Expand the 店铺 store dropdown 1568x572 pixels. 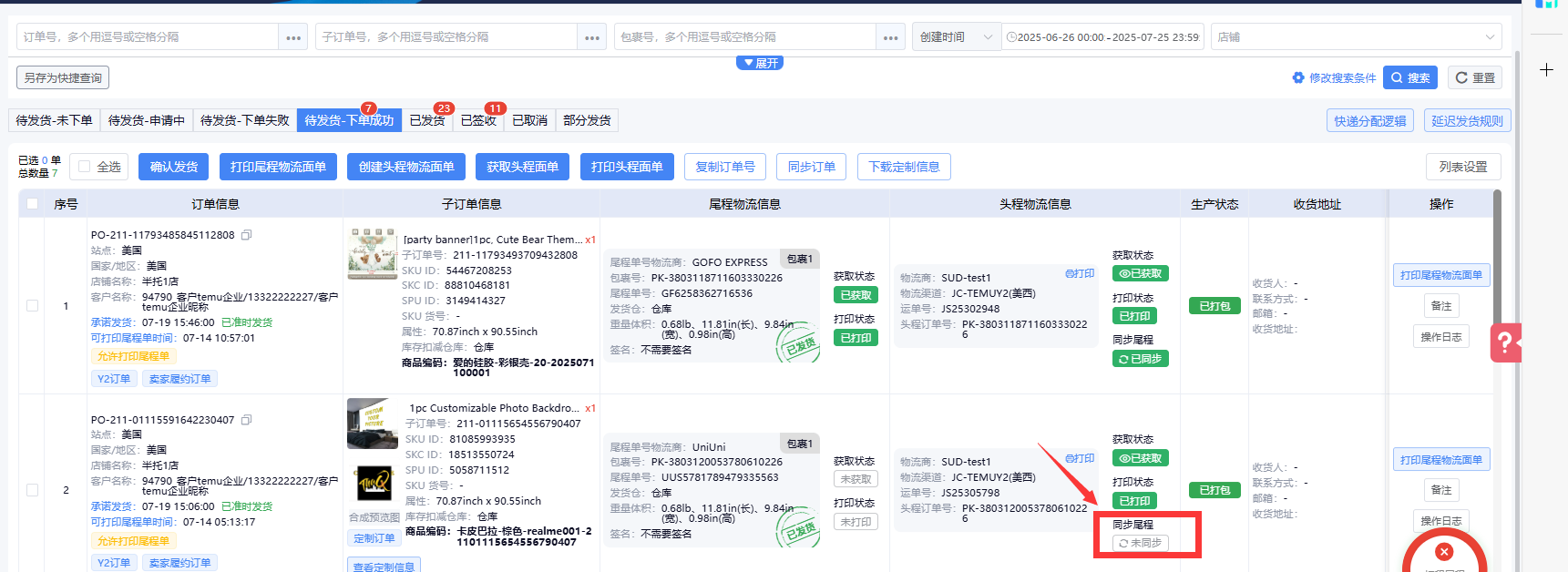(1356, 37)
